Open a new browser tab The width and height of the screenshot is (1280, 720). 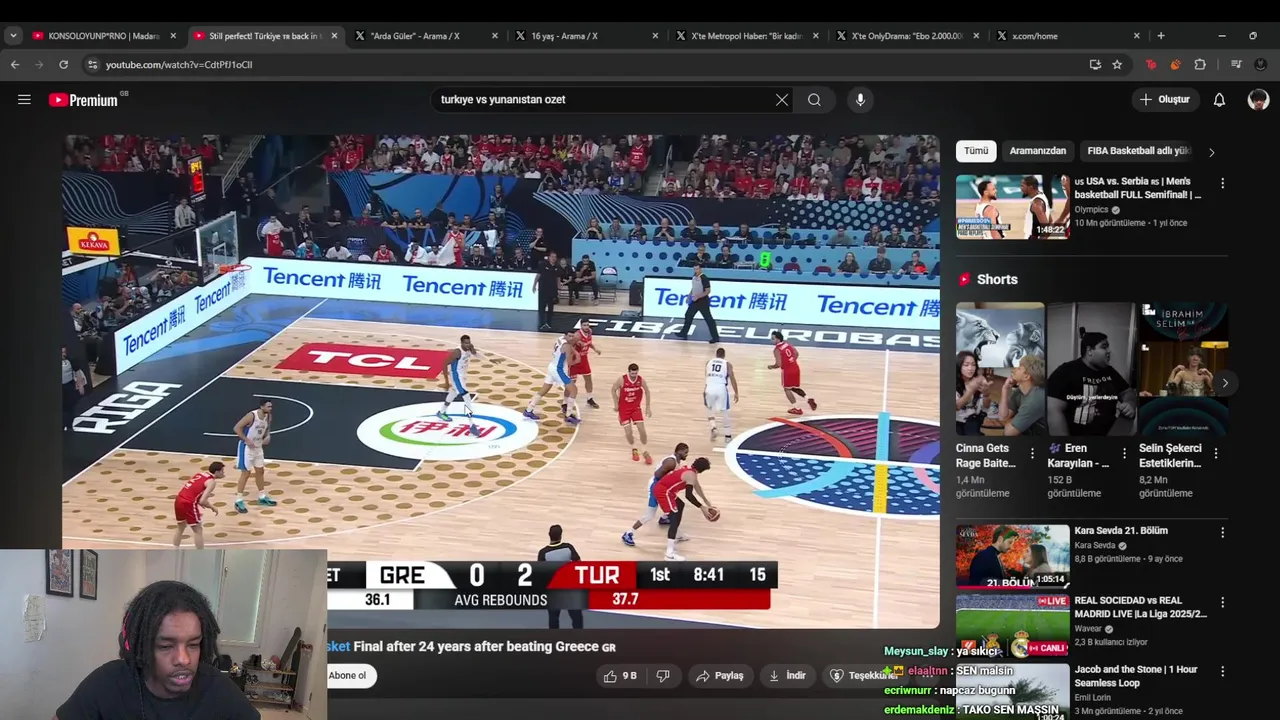1161,36
